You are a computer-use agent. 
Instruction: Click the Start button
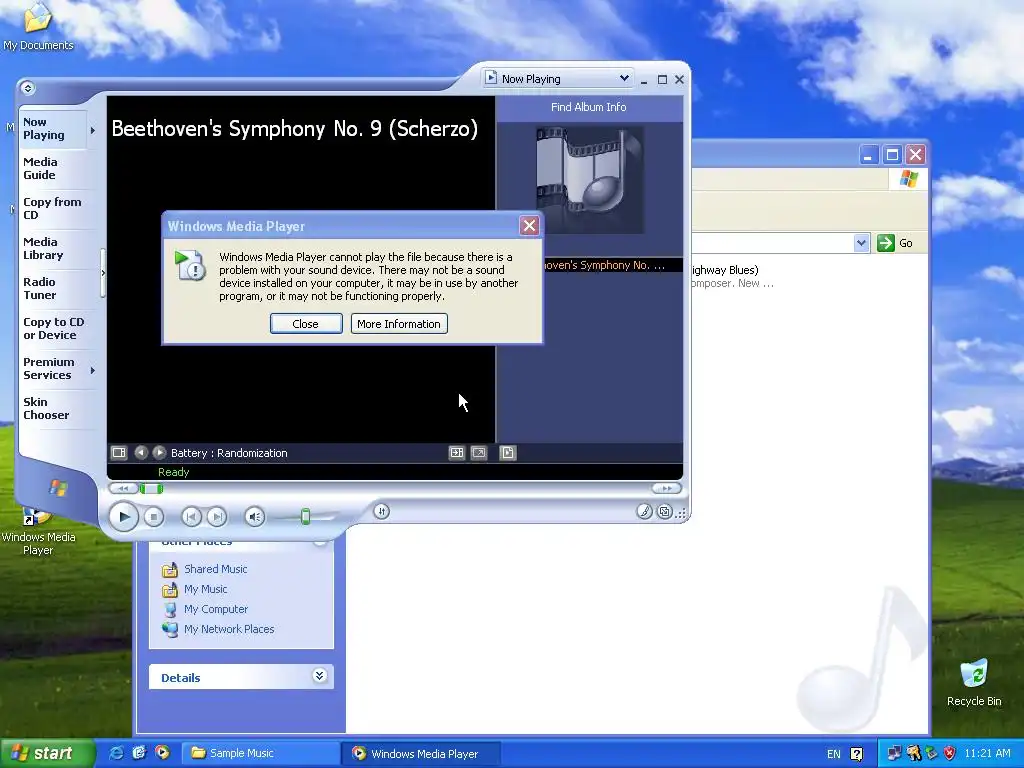click(46, 754)
